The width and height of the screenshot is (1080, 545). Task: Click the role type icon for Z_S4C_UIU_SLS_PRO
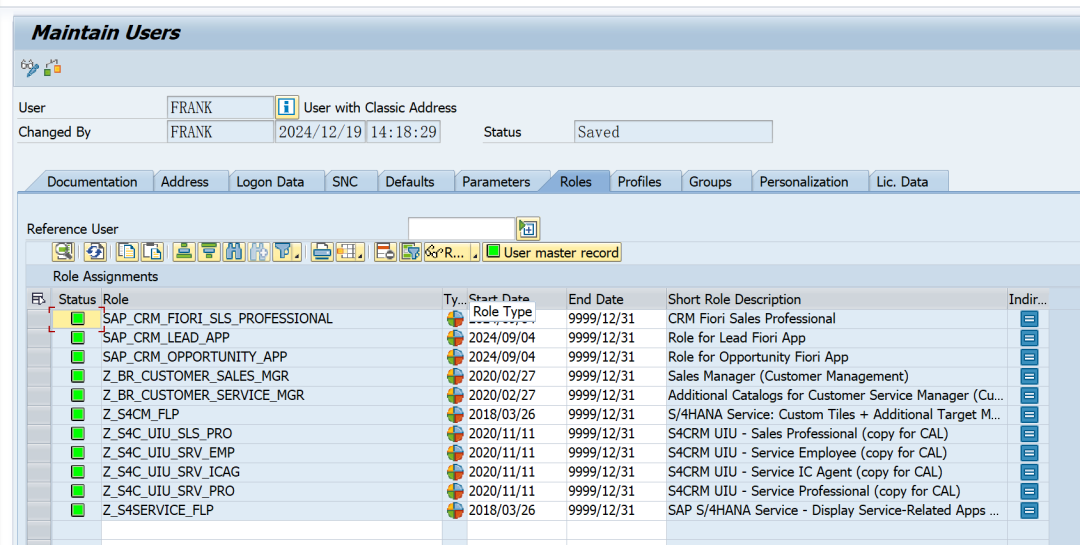pos(455,434)
